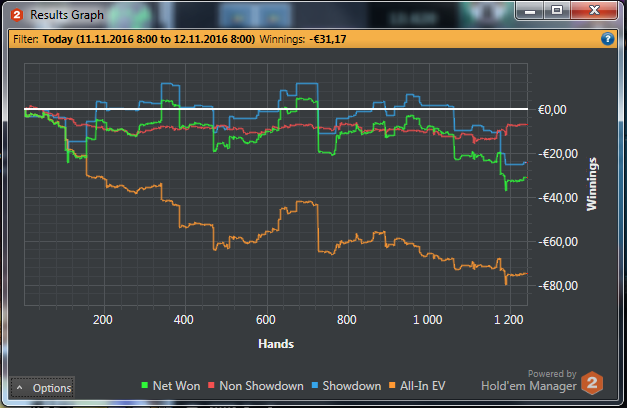The width and height of the screenshot is (627, 408).
Task: Click the green Net Won legend swatch
Action: pos(145,385)
